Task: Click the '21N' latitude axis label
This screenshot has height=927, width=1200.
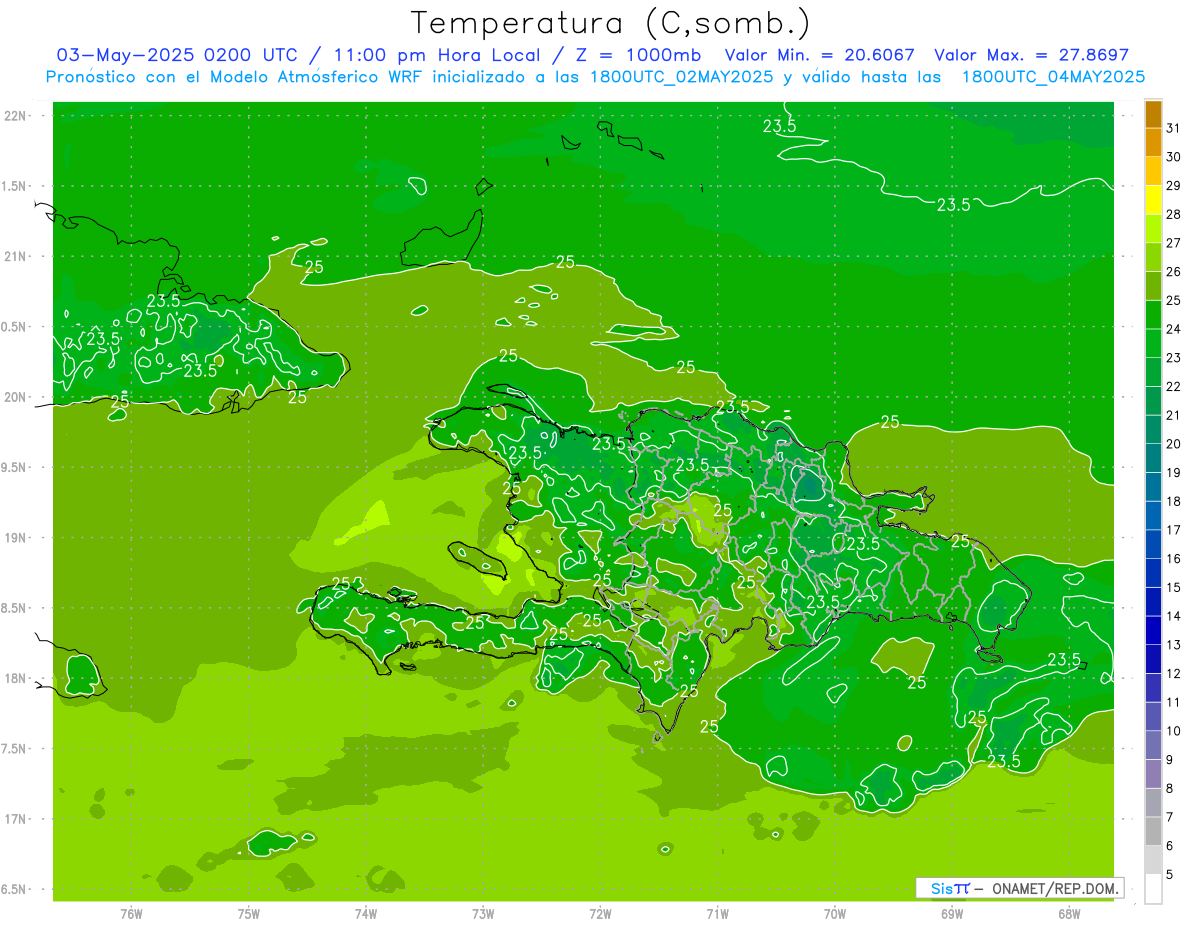Action: coord(15,256)
